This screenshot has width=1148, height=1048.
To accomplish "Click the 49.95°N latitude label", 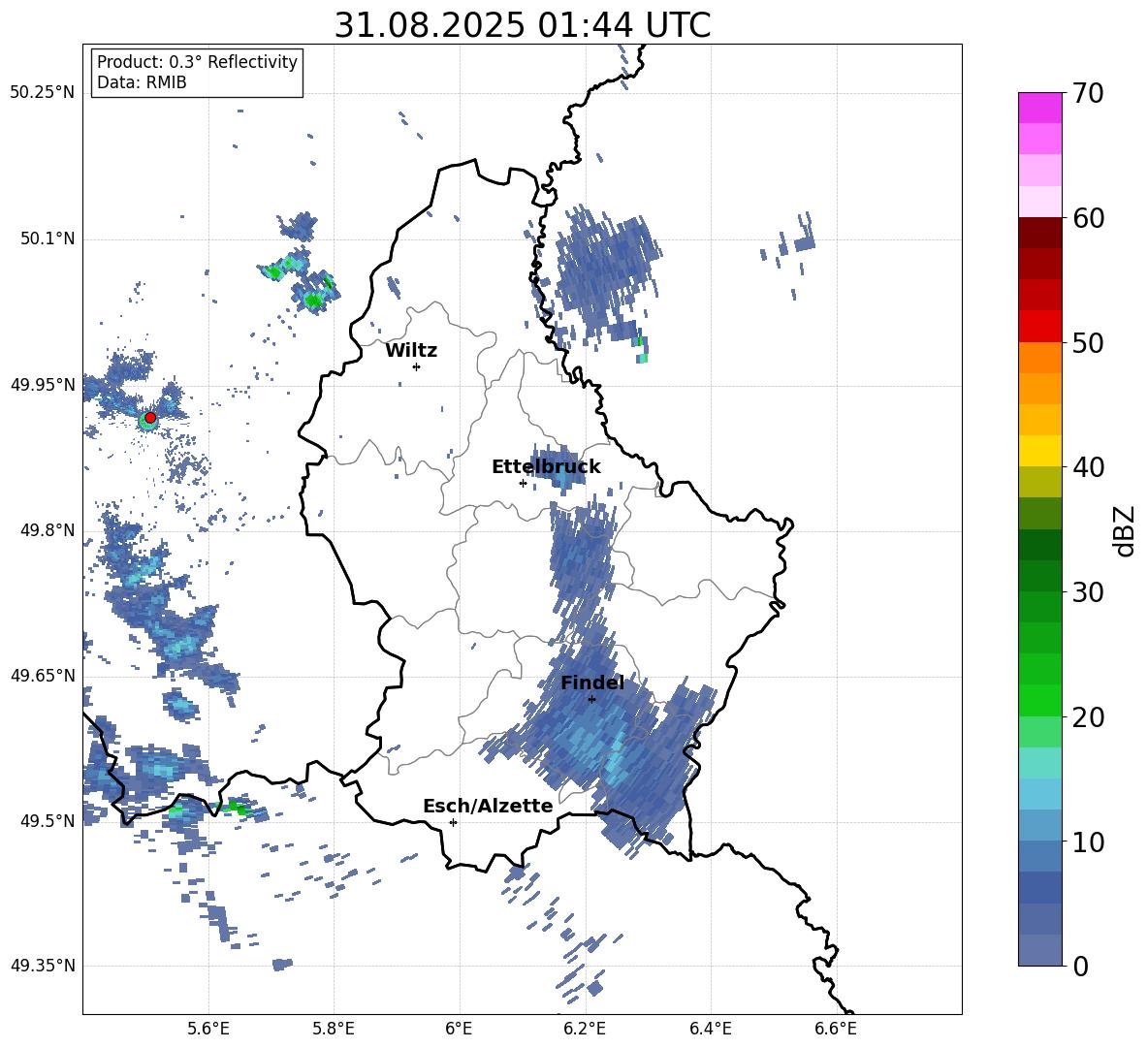I will tap(43, 384).
